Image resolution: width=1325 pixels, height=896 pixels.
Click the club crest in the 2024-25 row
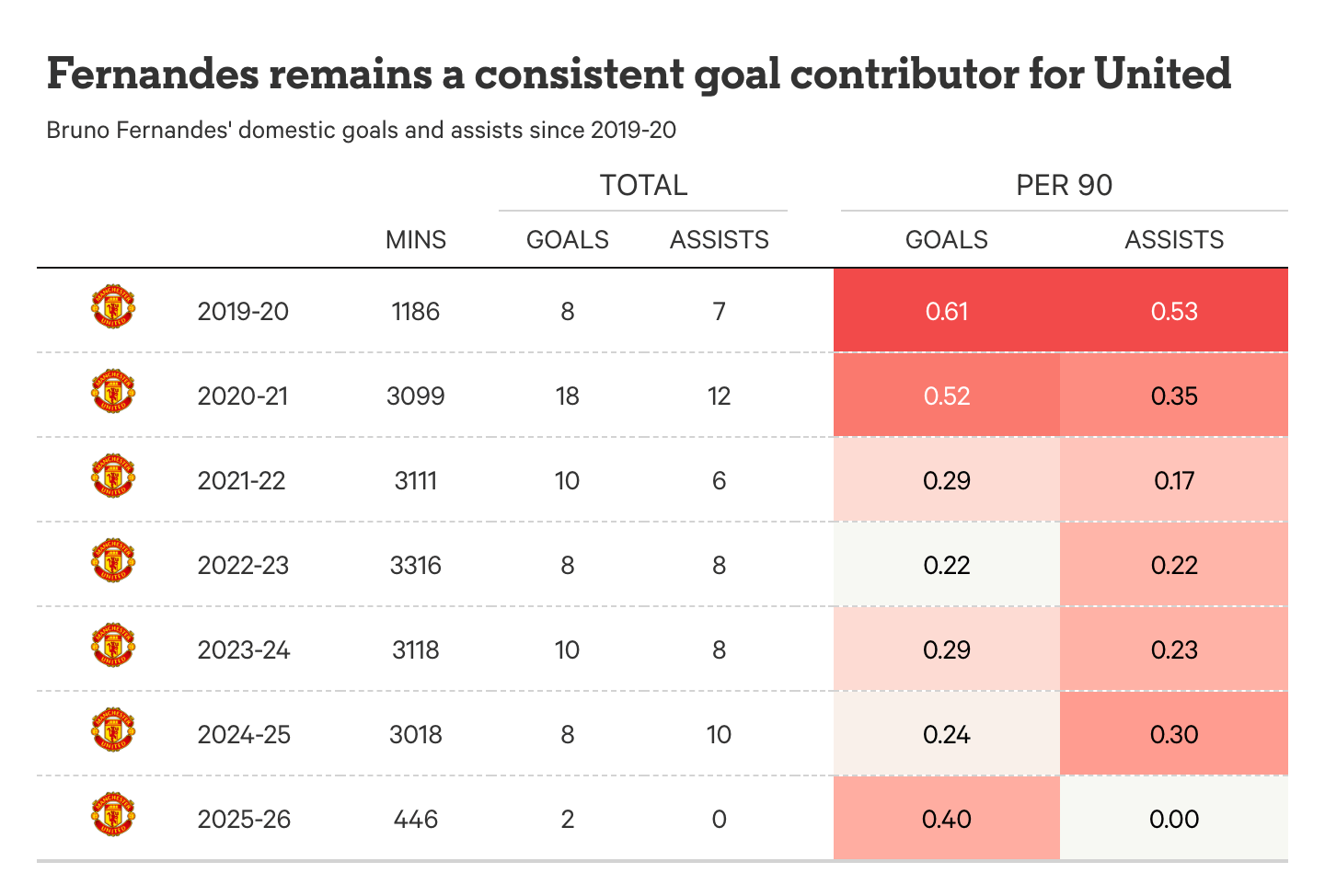[x=113, y=730]
